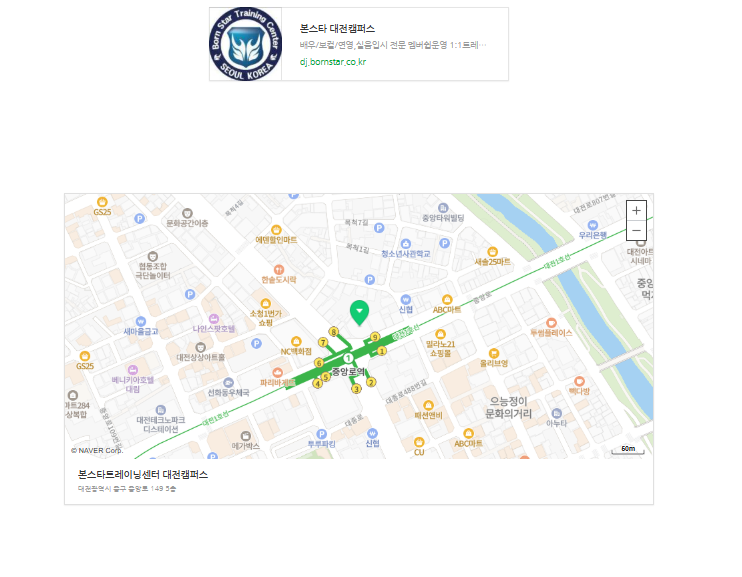This screenshot has height=577, width=742.
Task: Click the 밀라노21 쇼핑몰 icon
Action: (441, 334)
